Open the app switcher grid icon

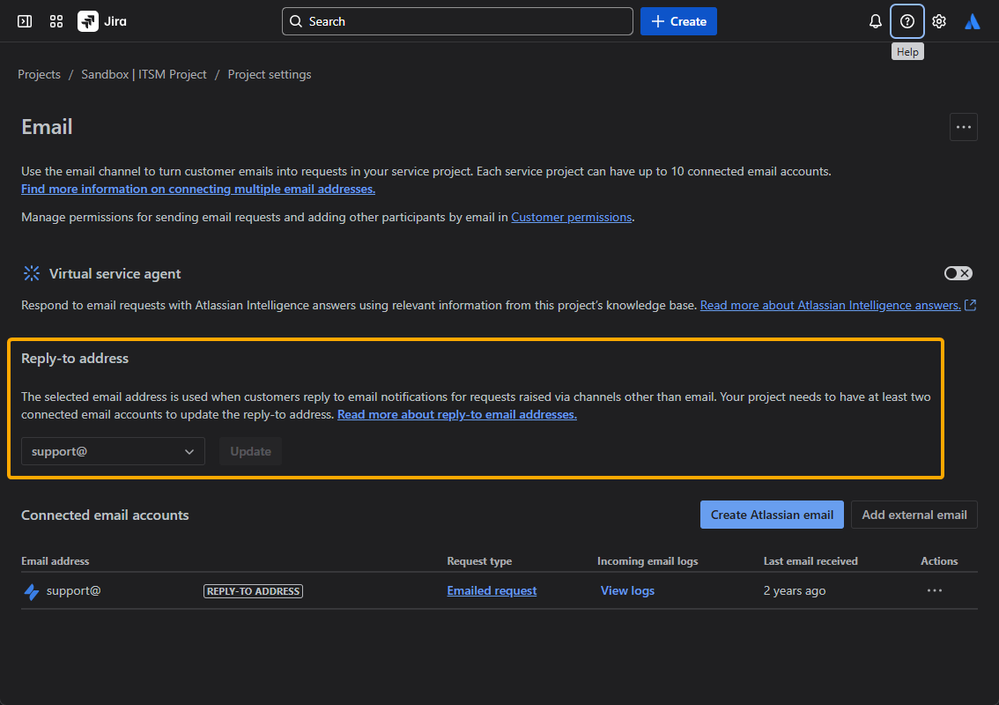56,21
